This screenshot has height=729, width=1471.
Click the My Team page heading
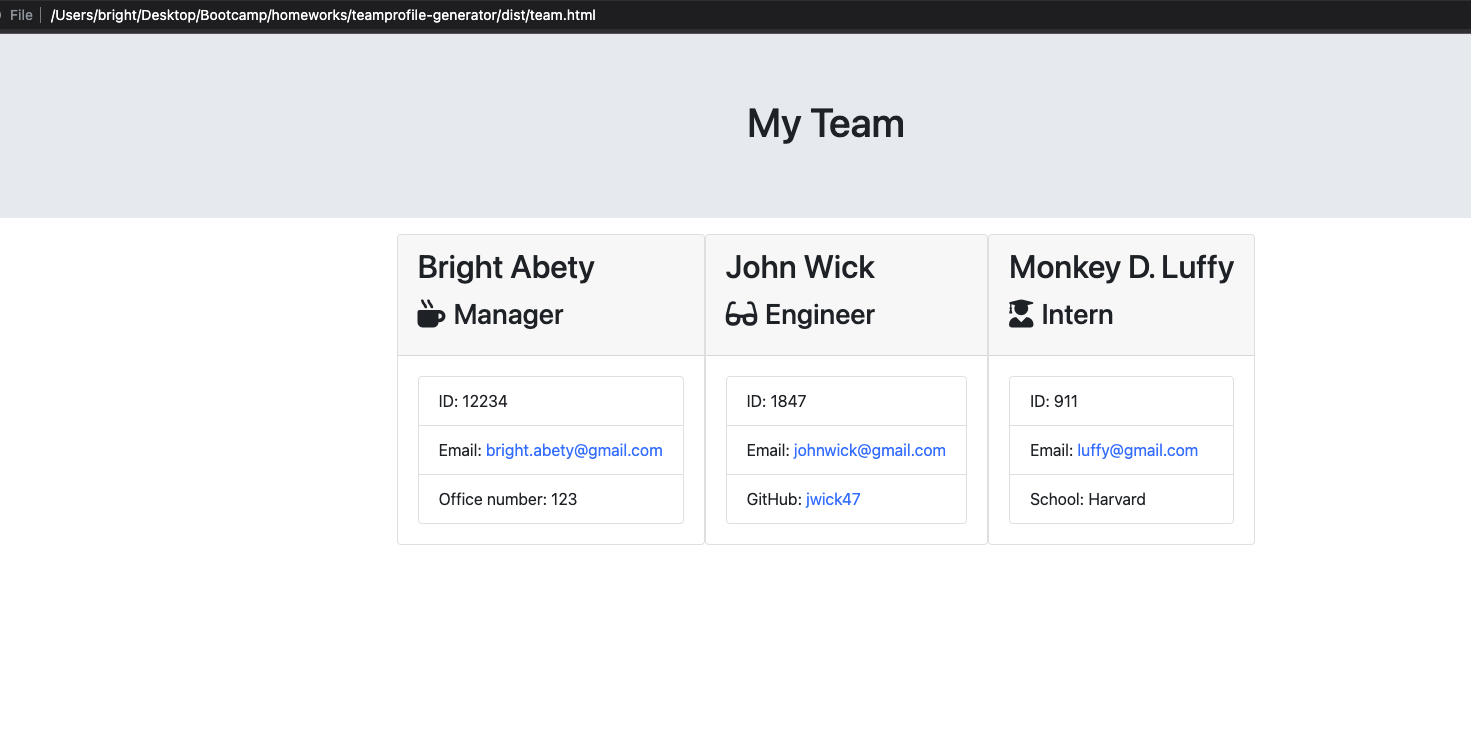coord(826,123)
